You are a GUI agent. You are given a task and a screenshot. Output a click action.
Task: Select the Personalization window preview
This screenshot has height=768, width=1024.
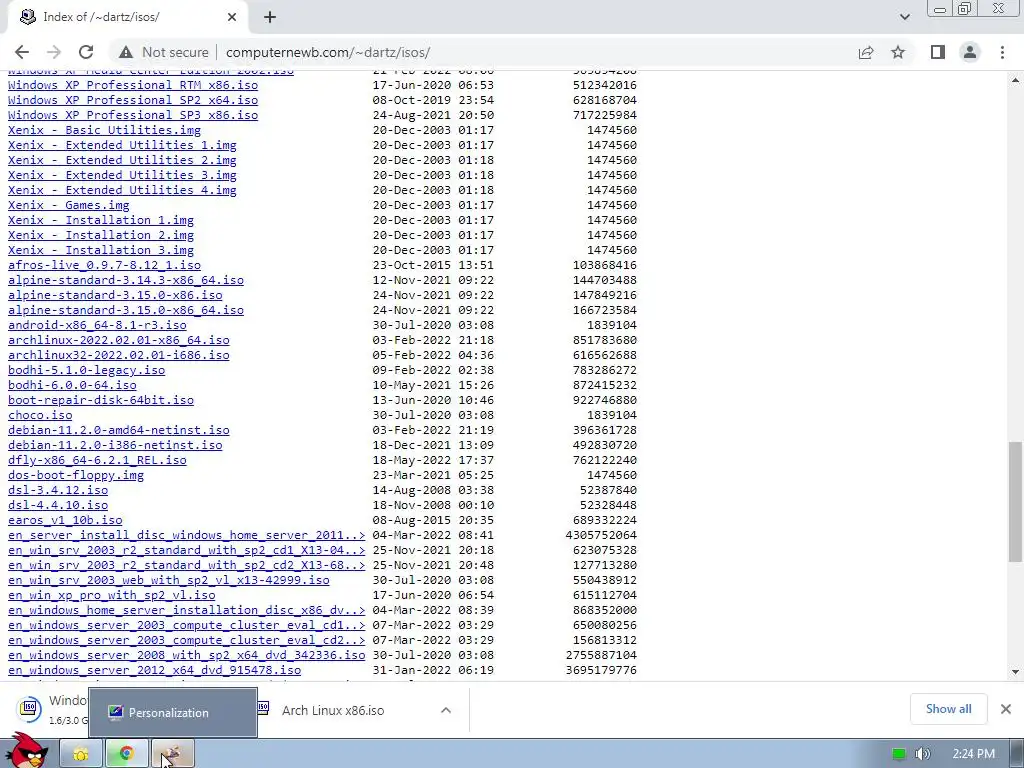(x=173, y=712)
